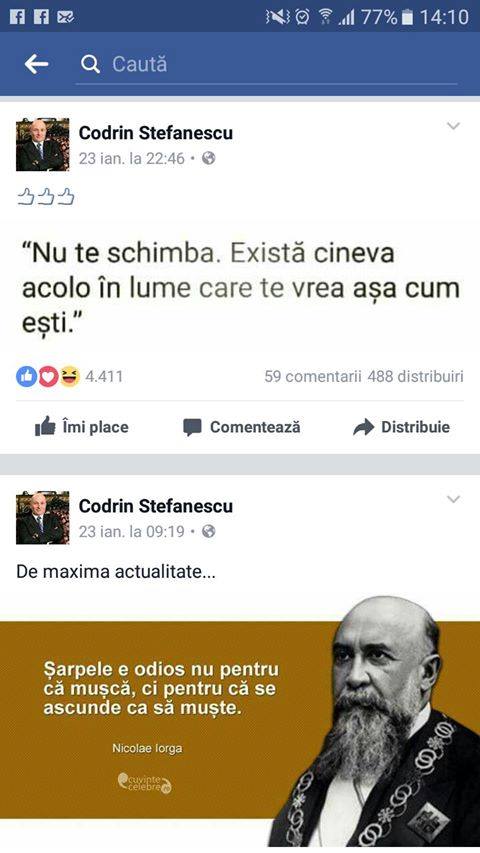The image size is (480, 853).
Task: Open the Nicolae Iorga quote image
Action: click(x=240, y=722)
